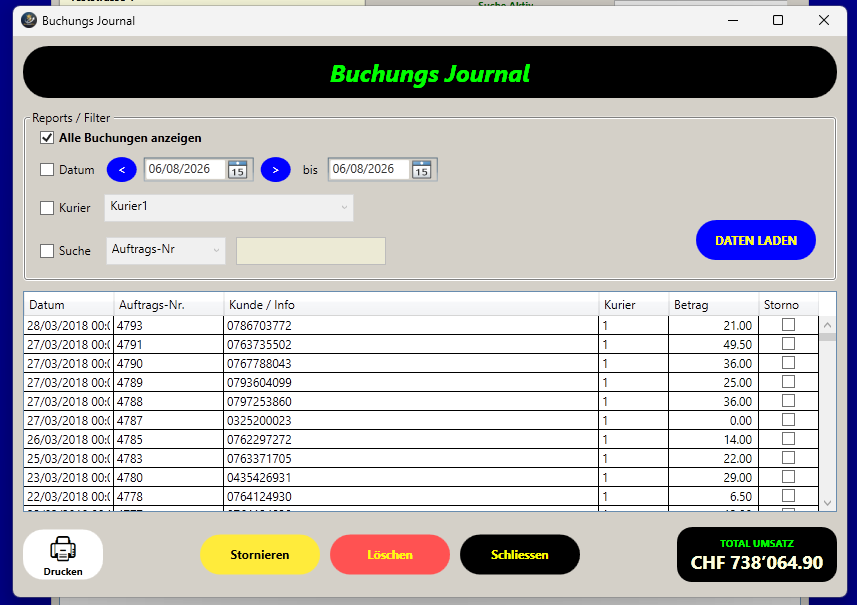
Task: Expand the Kurier1 dropdown
Action: (x=228, y=208)
